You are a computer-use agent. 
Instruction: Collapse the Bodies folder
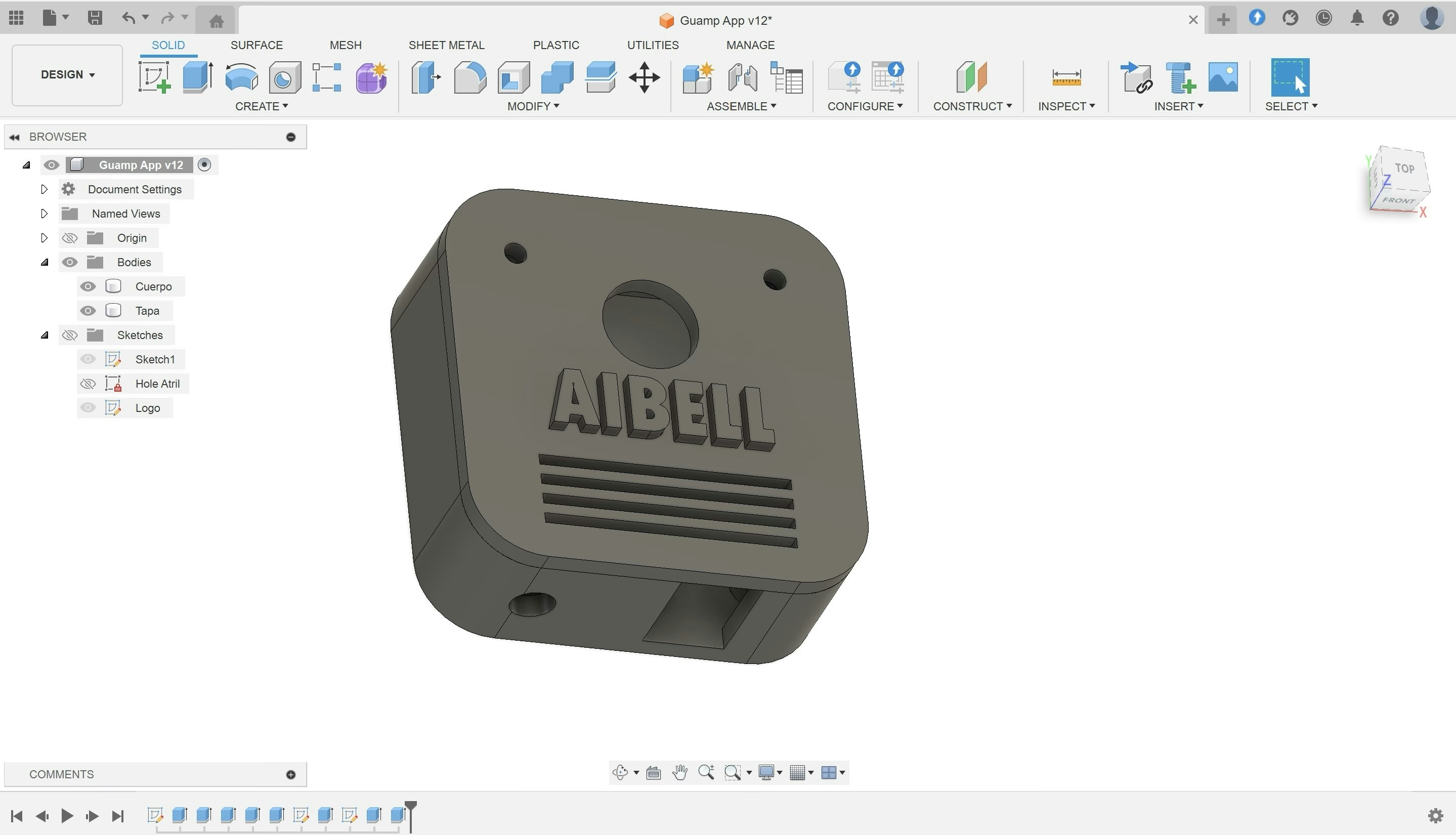coord(44,262)
